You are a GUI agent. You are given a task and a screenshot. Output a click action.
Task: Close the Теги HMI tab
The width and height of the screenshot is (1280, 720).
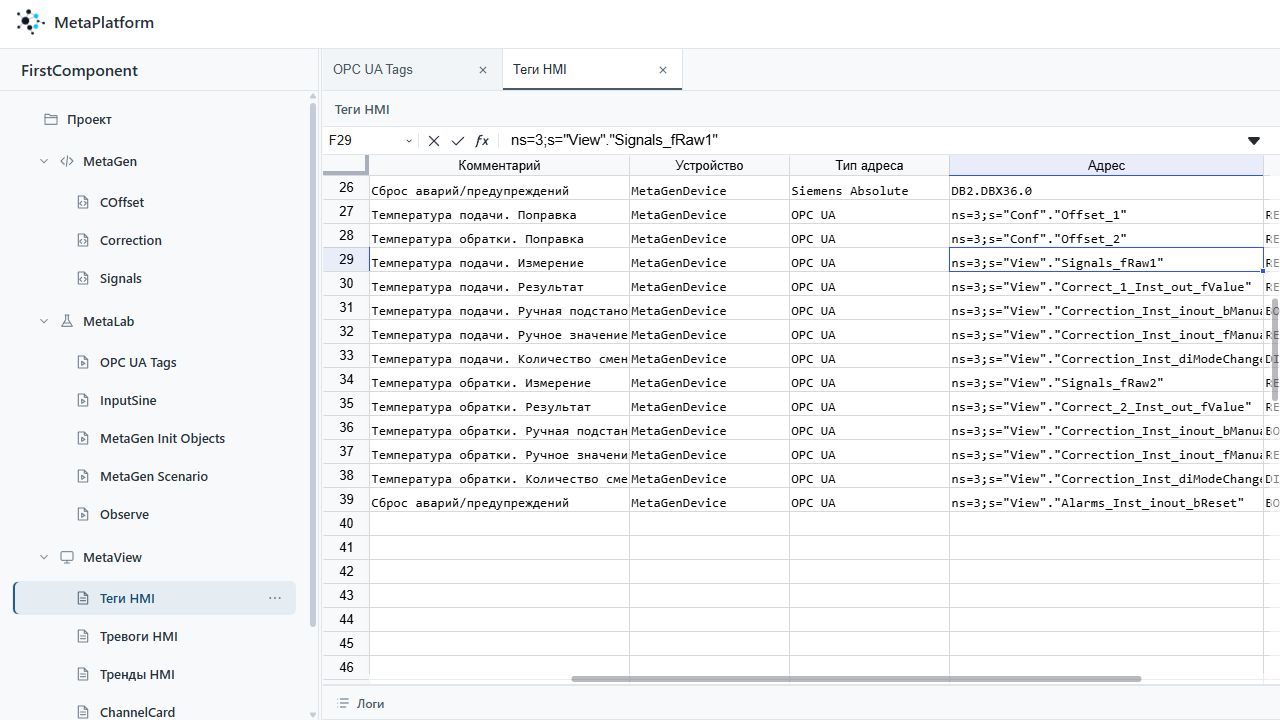pyautogui.click(x=663, y=70)
